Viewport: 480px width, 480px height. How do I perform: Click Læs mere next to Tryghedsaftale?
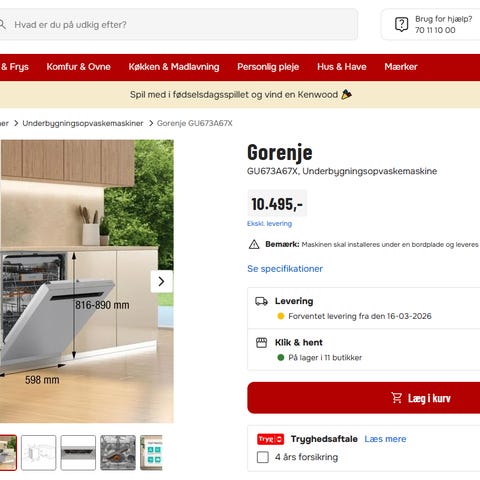coord(385,439)
